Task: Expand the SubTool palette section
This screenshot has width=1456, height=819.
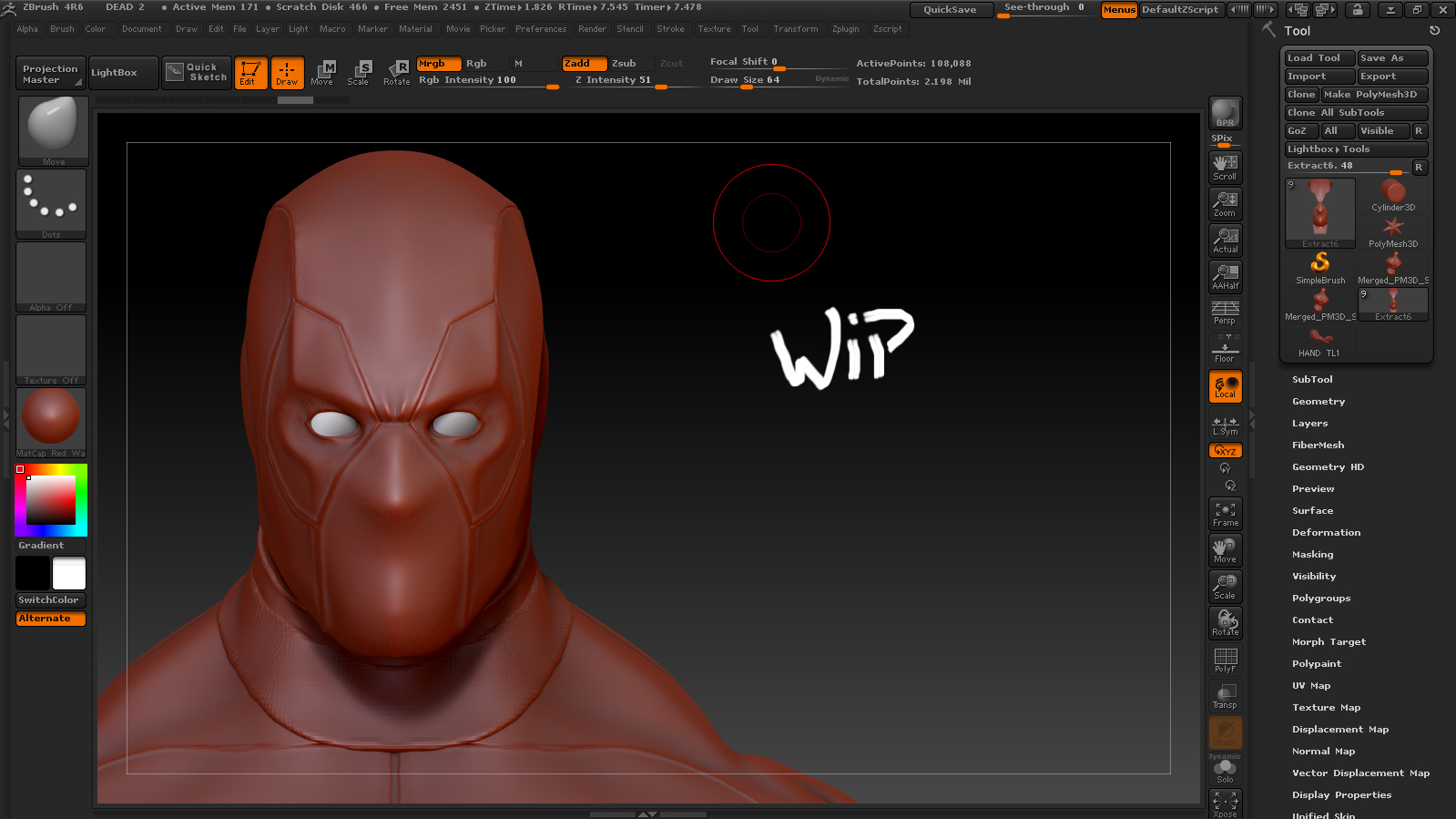Action: coord(1312,380)
